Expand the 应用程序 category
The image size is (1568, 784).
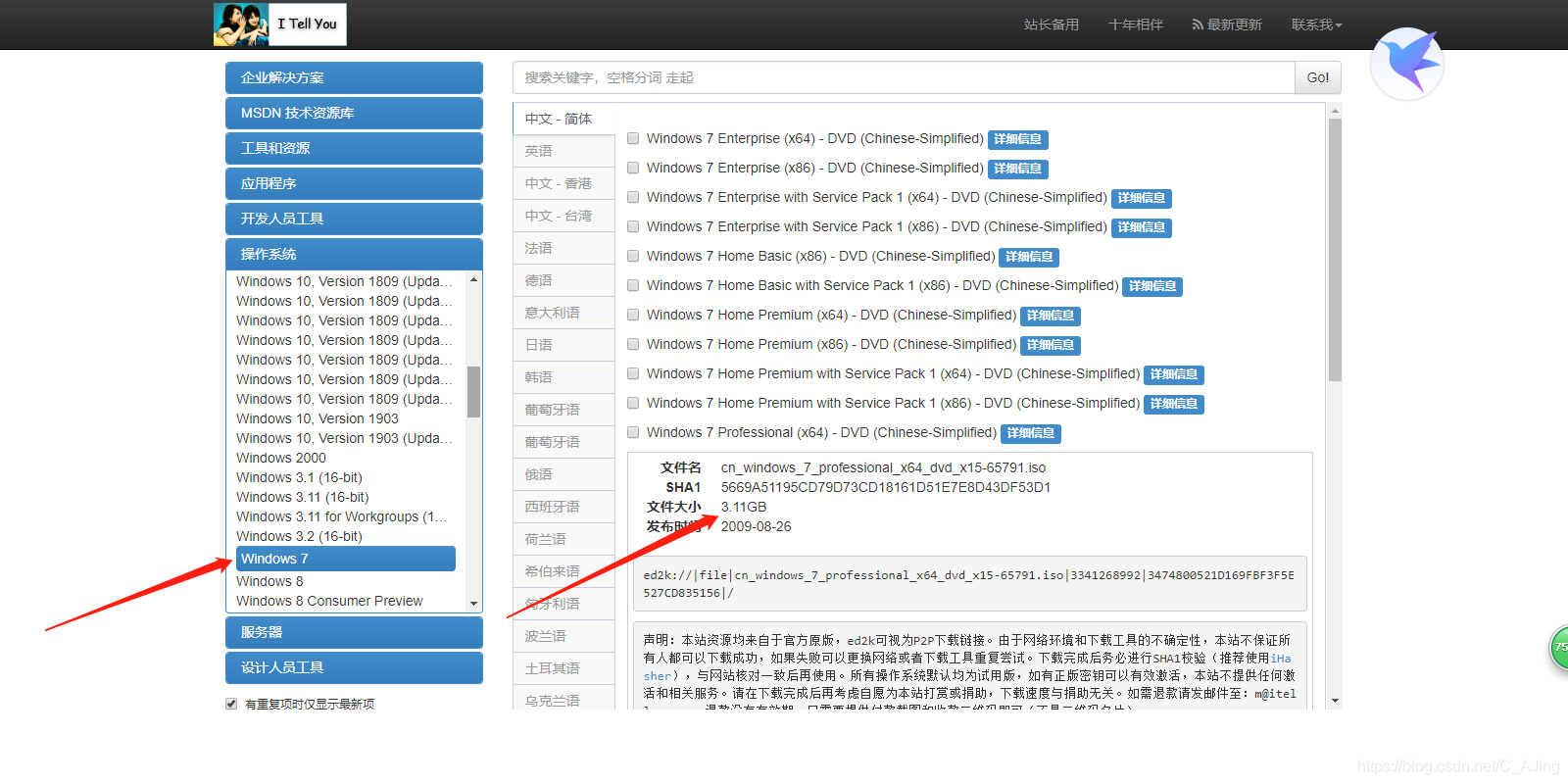click(x=354, y=183)
